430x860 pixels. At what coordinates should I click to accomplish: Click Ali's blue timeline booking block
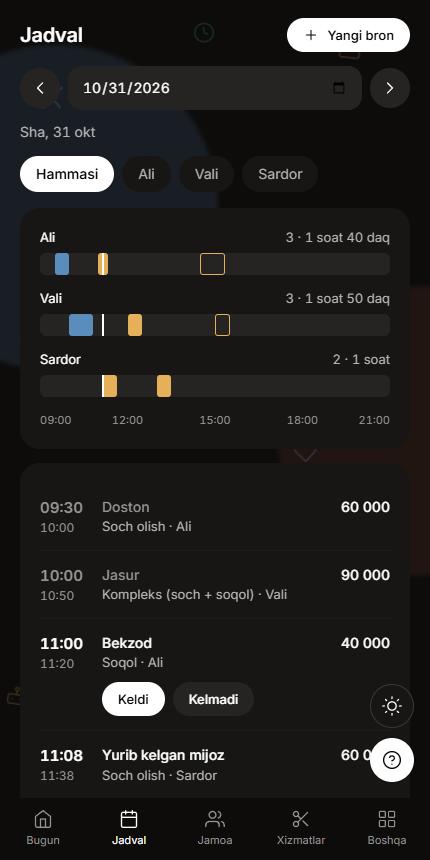tap(62, 264)
